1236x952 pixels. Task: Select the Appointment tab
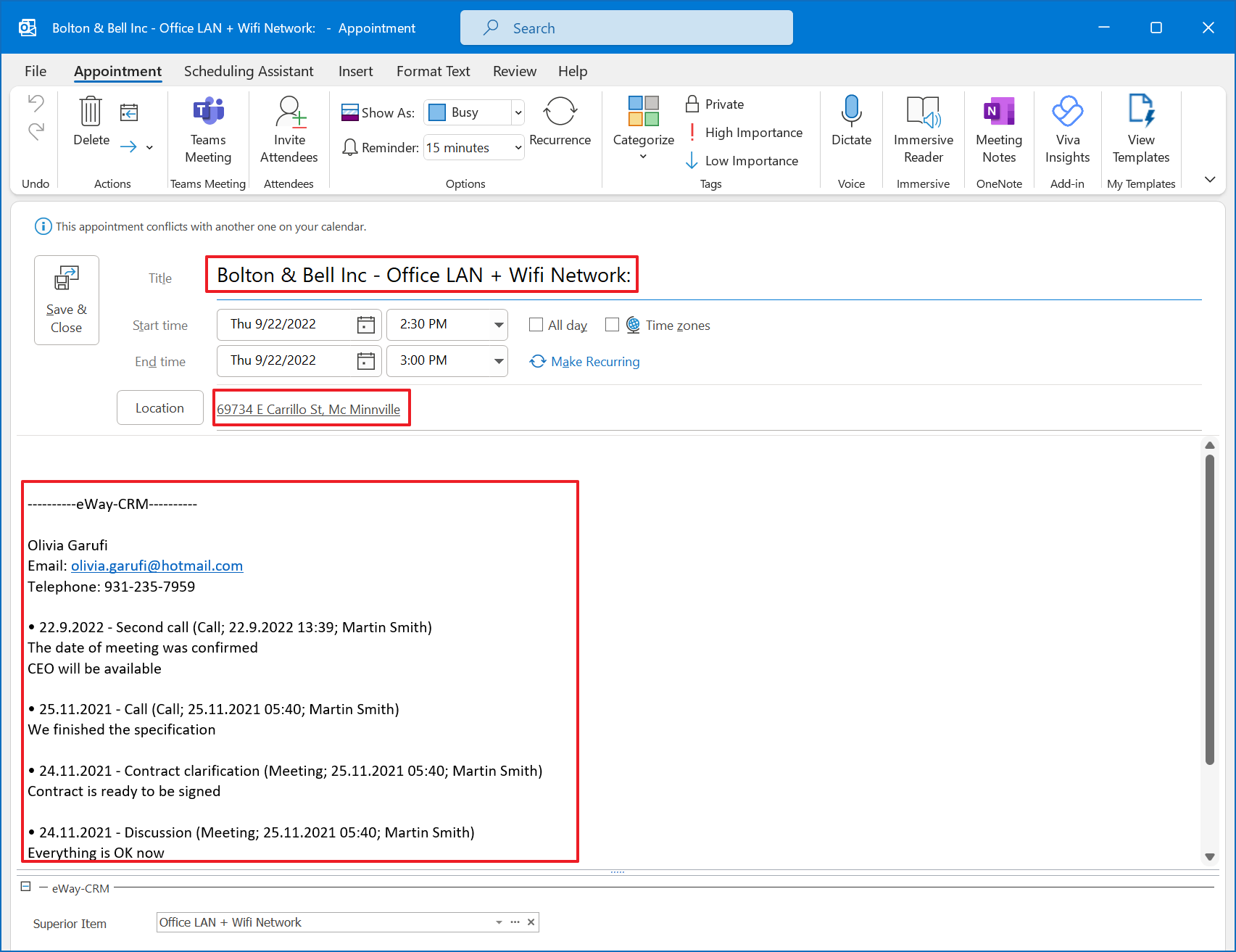click(x=117, y=71)
